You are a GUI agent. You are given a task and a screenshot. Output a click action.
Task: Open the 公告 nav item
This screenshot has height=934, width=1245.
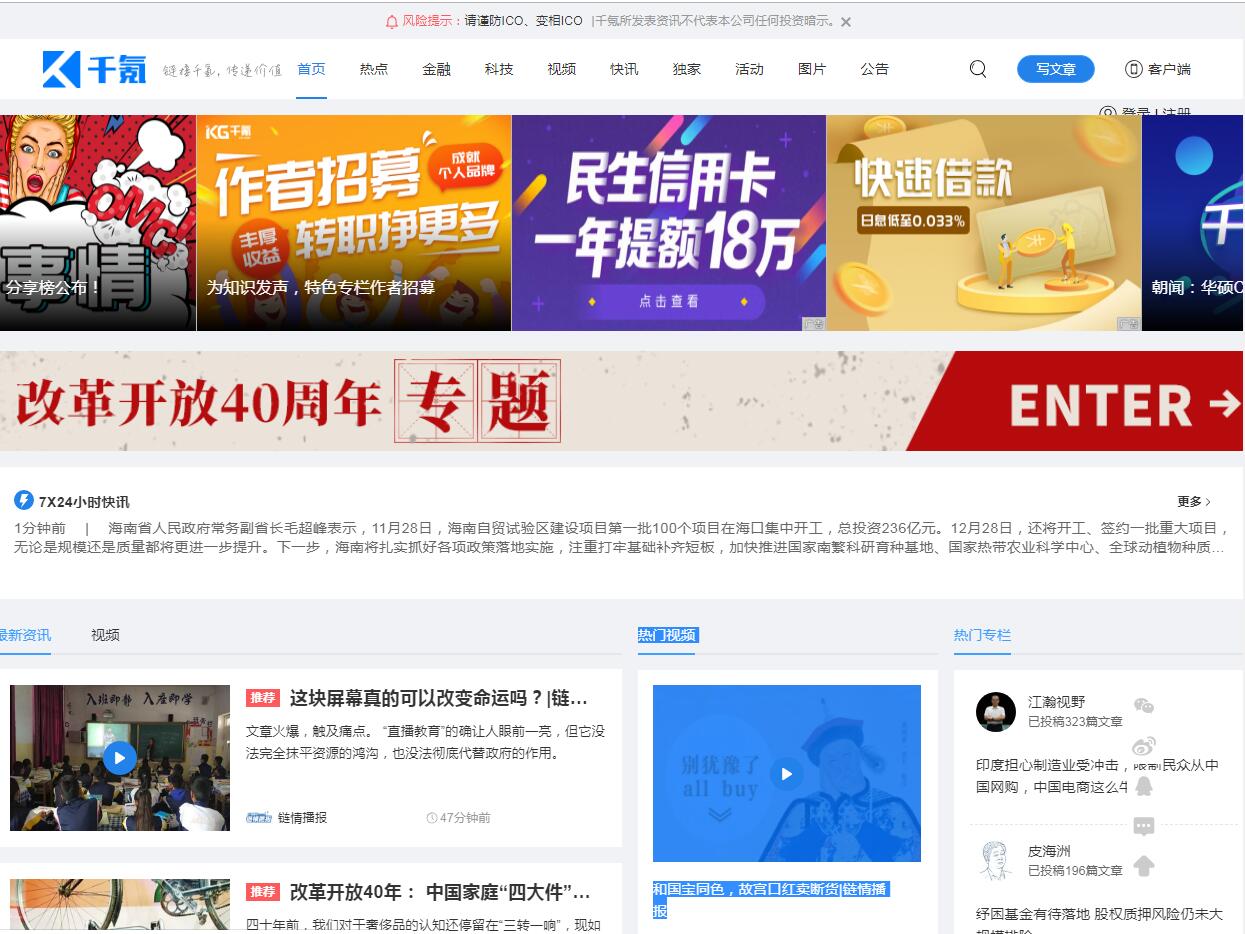point(874,69)
